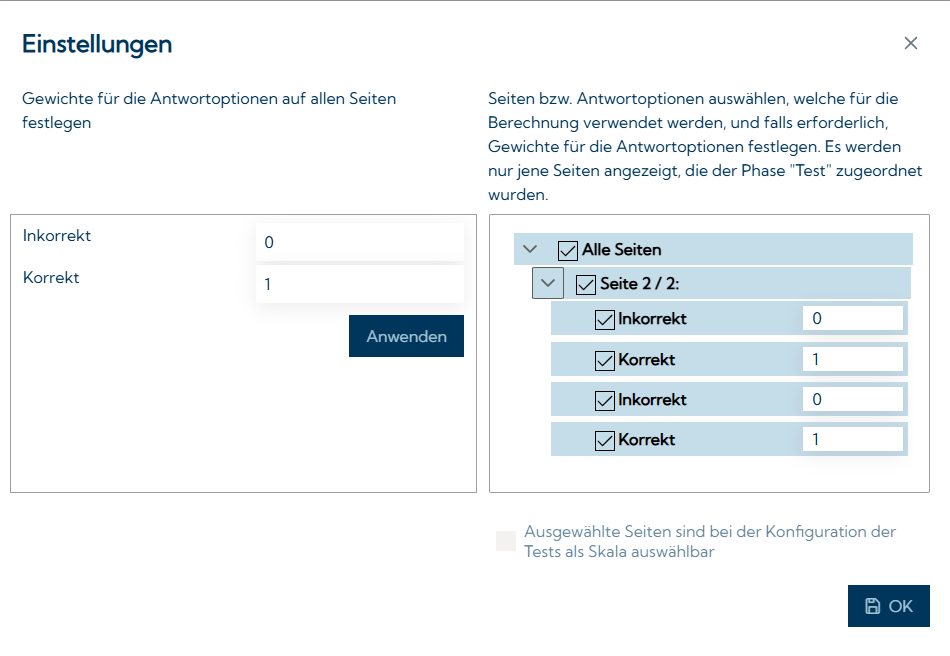Enable the Skala auswählbar checkbox
Image resolution: width=950 pixels, height=656 pixels.
pyautogui.click(x=506, y=541)
